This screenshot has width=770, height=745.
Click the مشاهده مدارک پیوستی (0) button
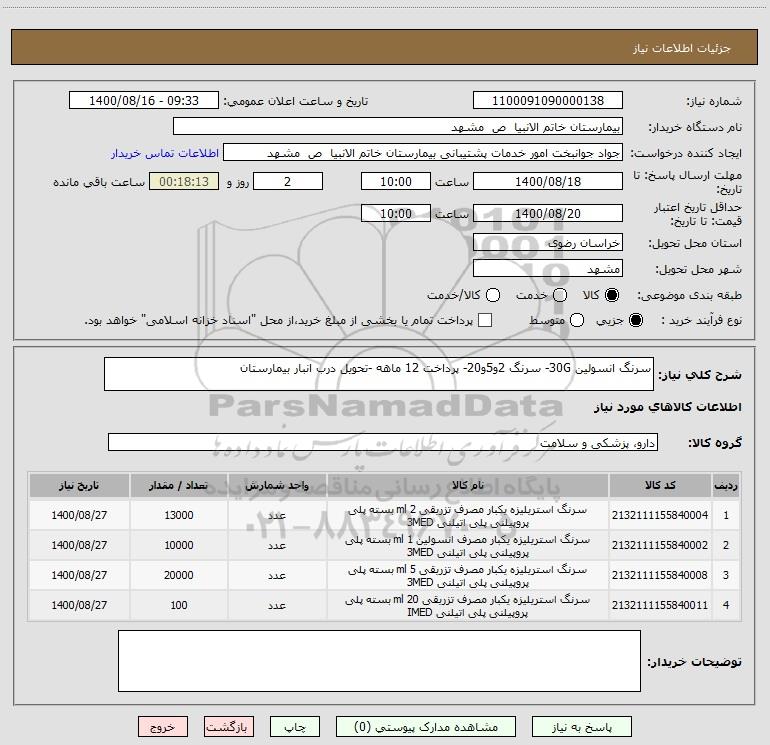click(x=426, y=727)
